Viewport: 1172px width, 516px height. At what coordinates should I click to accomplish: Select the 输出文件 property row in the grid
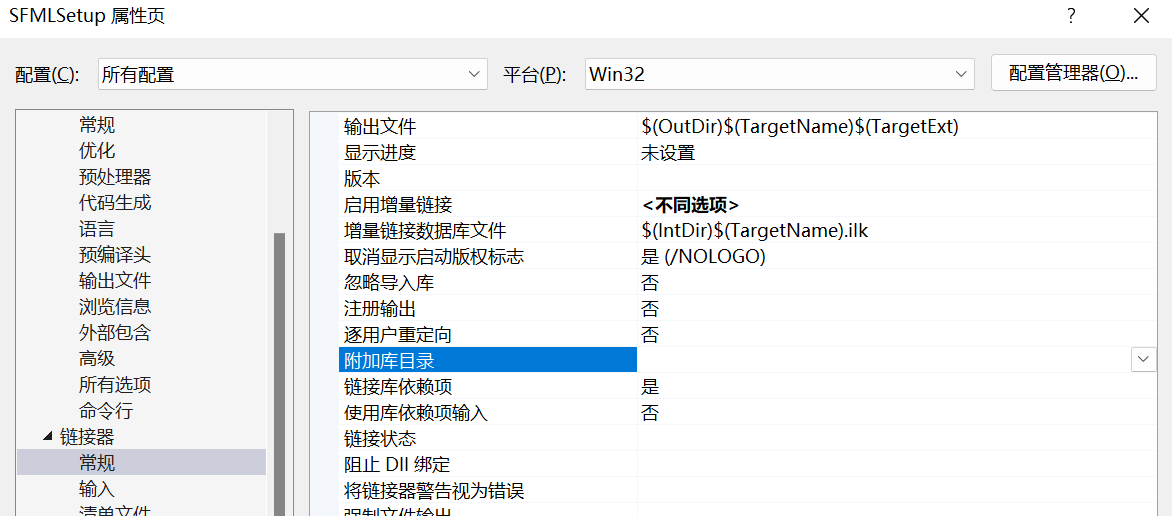[x=747, y=126]
